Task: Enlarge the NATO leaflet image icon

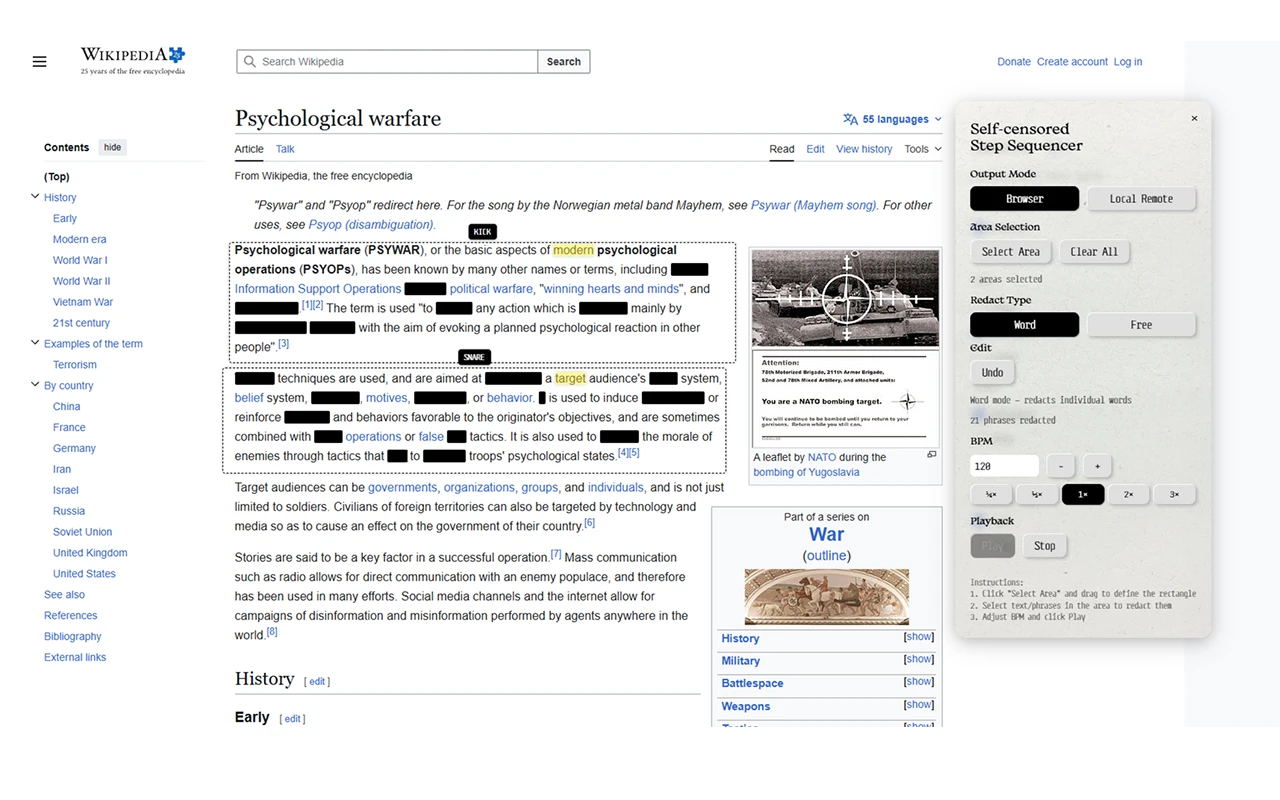Action: pyautogui.click(x=931, y=454)
